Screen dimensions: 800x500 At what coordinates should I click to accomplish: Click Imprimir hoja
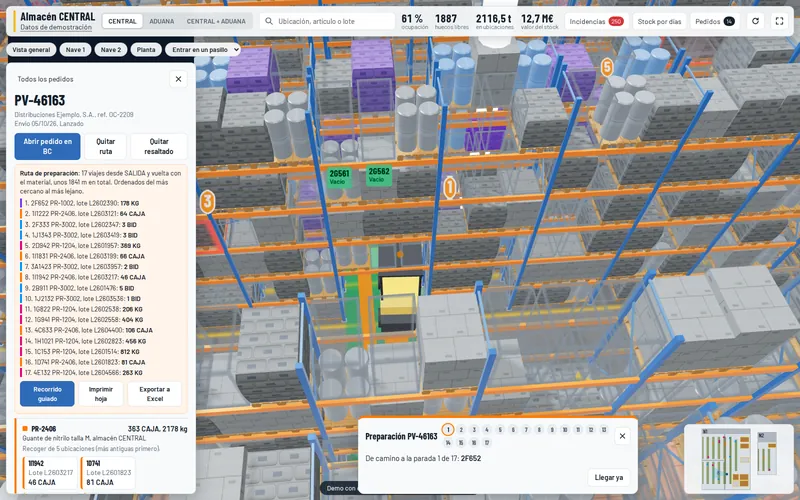pyautogui.click(x=101, y=394)
